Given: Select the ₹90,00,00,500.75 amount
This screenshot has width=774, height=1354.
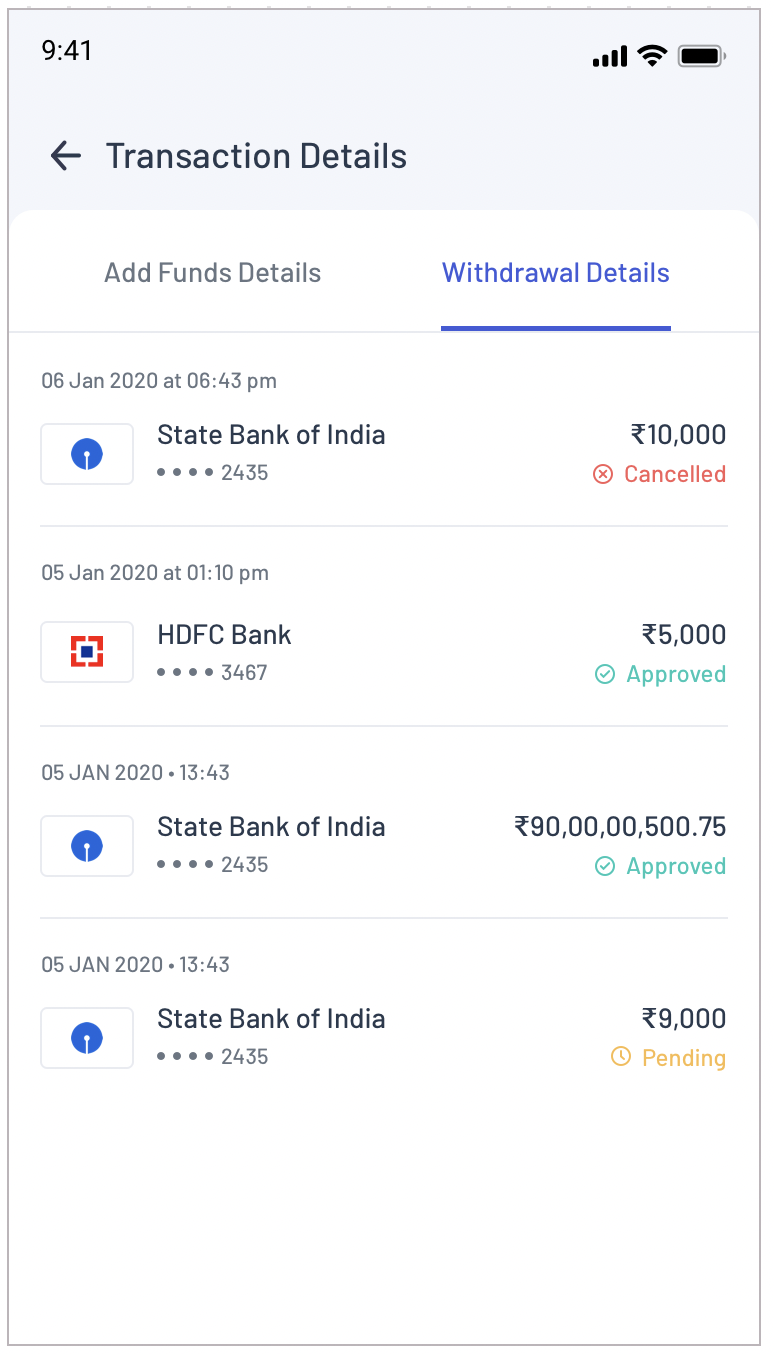Looking at the screenshot, I should pyautogui.click(x=620, y=827).
